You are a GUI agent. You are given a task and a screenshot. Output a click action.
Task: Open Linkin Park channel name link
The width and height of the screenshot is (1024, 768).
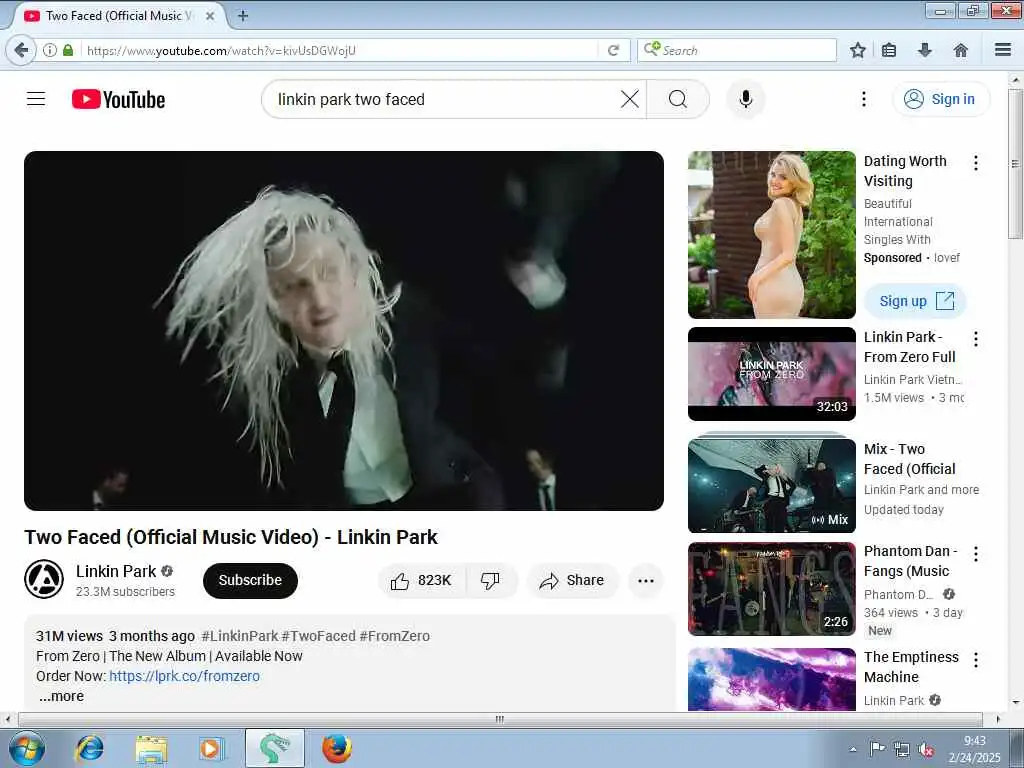point(116,571)
